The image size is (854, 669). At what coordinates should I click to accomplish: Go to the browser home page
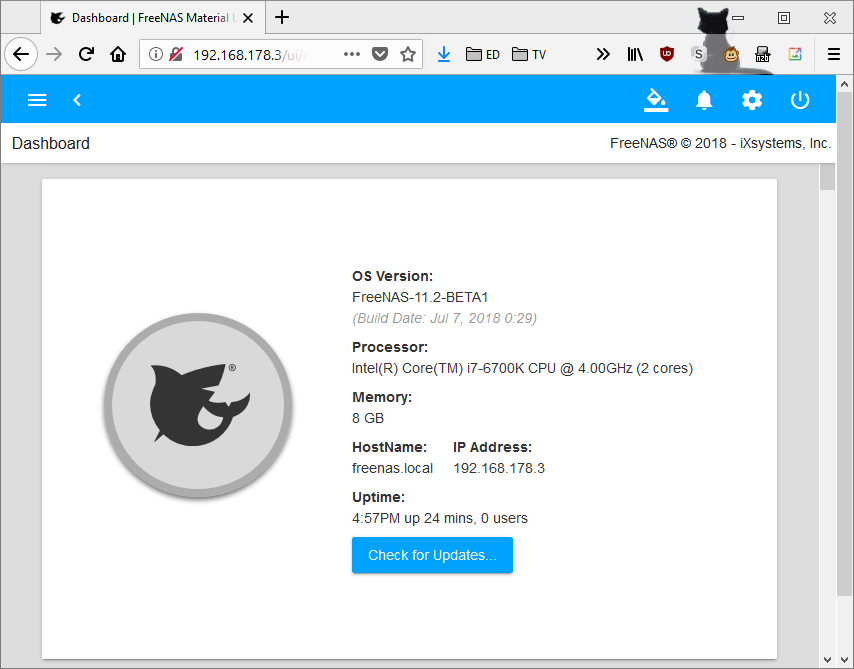tap(118, 54)
